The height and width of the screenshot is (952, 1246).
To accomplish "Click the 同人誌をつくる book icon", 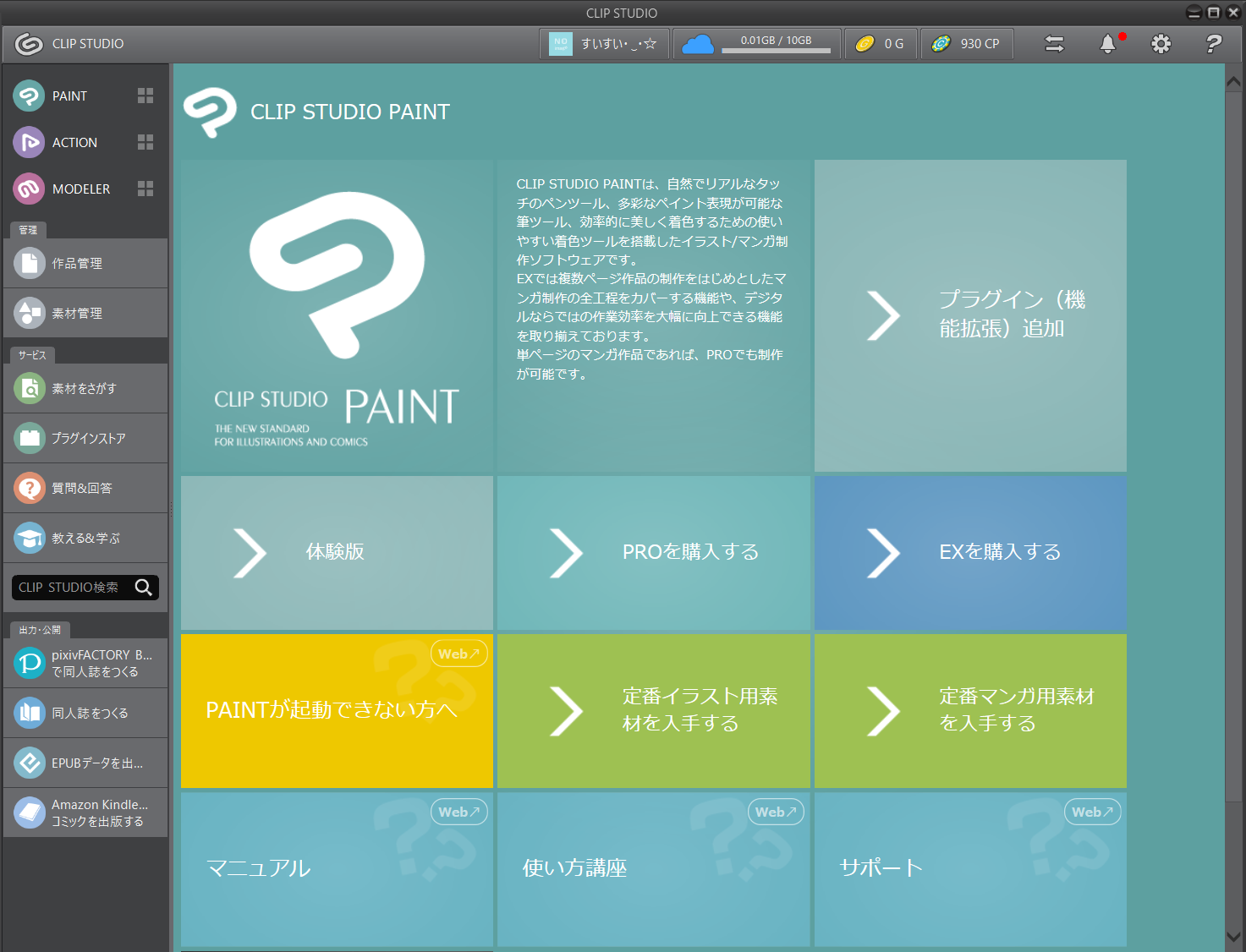I will (30, 713).
